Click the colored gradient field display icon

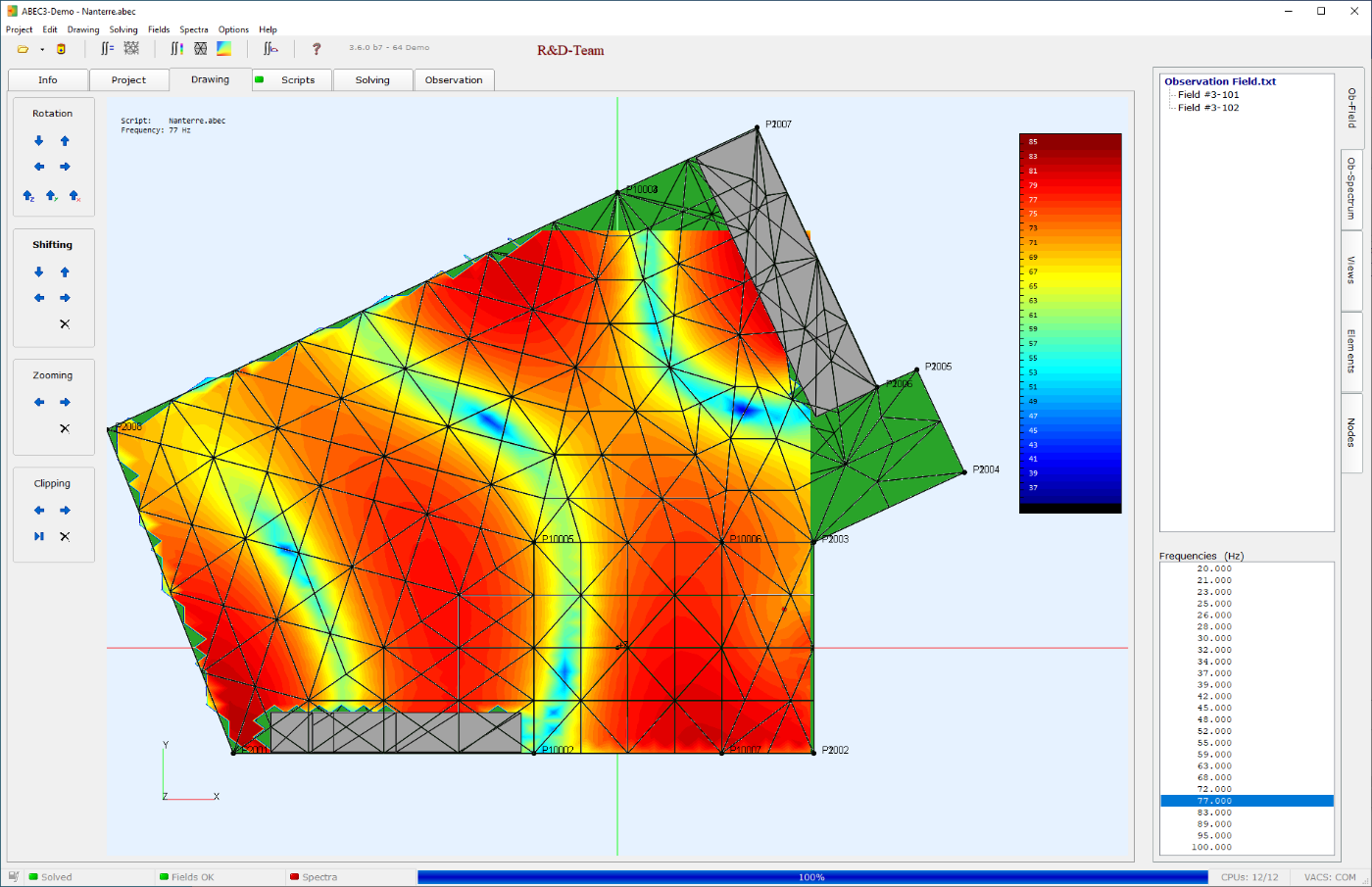click(x=224, y=48)
